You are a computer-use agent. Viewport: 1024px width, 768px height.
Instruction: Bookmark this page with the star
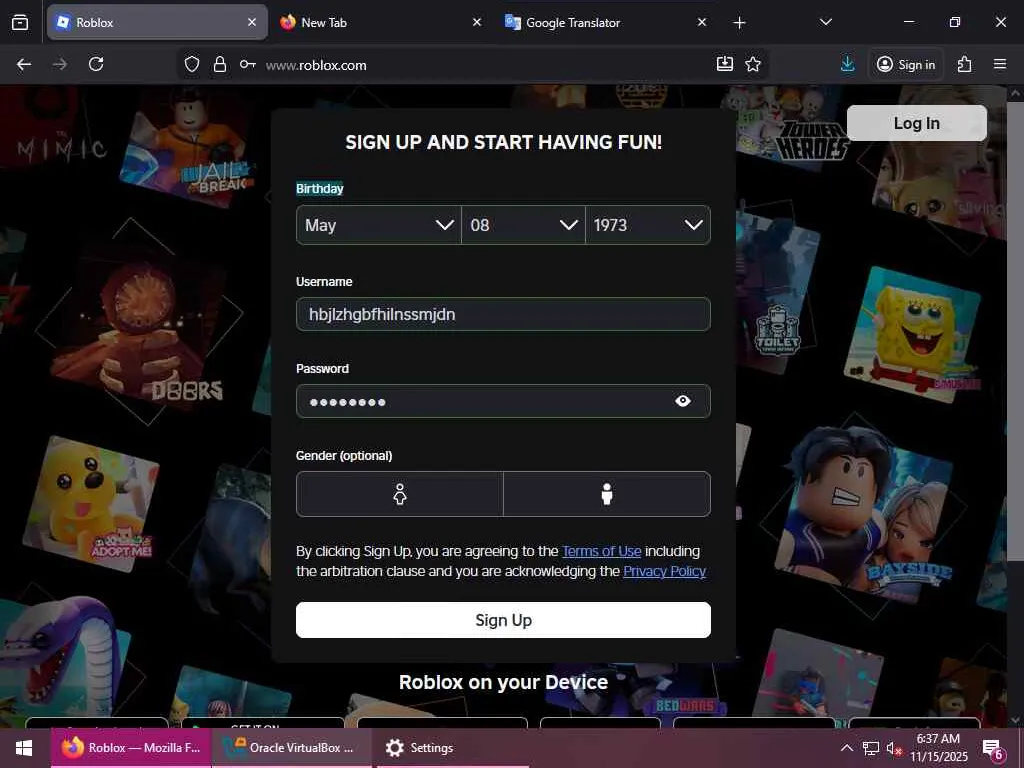click(x=753, y=64)
